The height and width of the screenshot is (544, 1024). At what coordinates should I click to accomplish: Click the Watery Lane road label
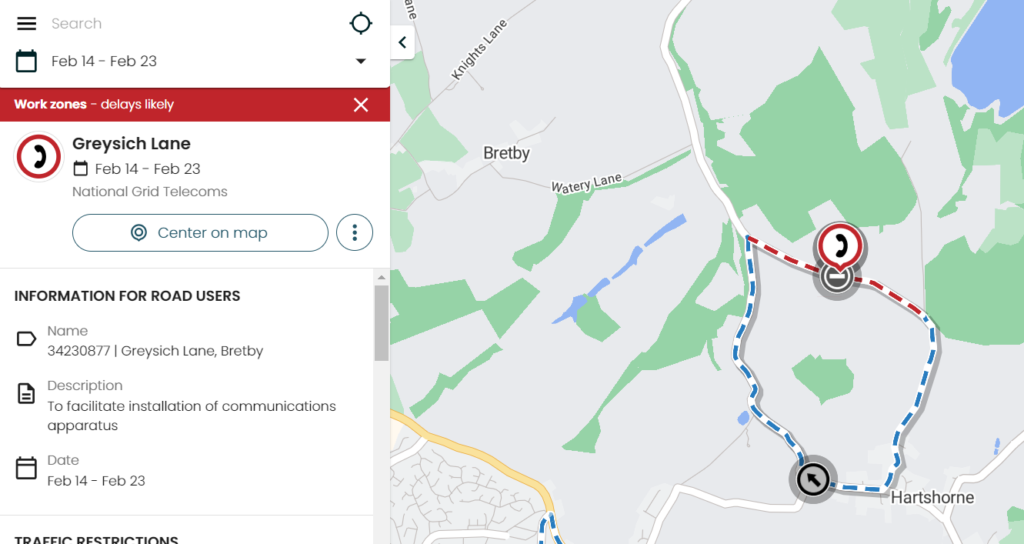tap(586, 183)
